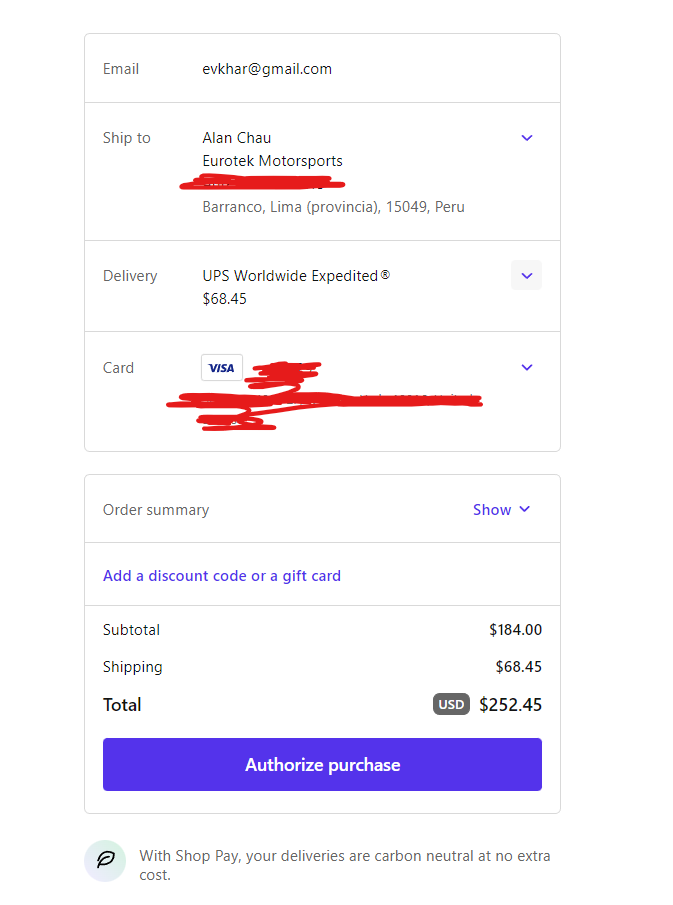Click the Shipping cost $68.45 in summary

(518, 667)
